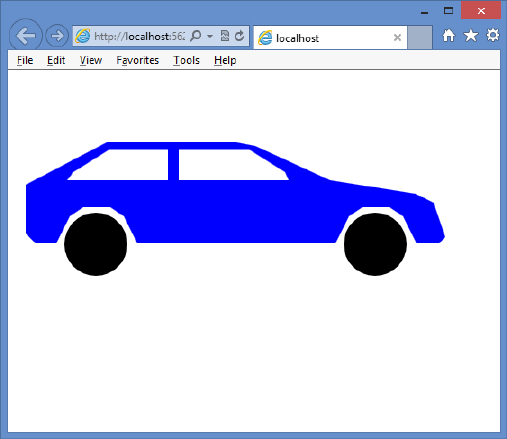Open the Home page icon

[x=449, y=35]
